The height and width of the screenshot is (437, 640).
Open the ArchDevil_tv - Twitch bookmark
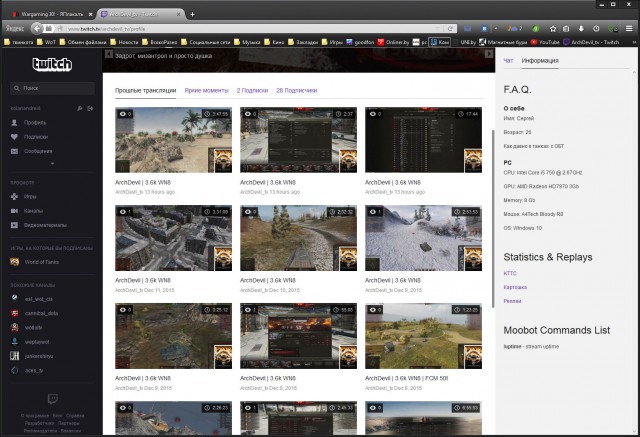click(591, 42)
